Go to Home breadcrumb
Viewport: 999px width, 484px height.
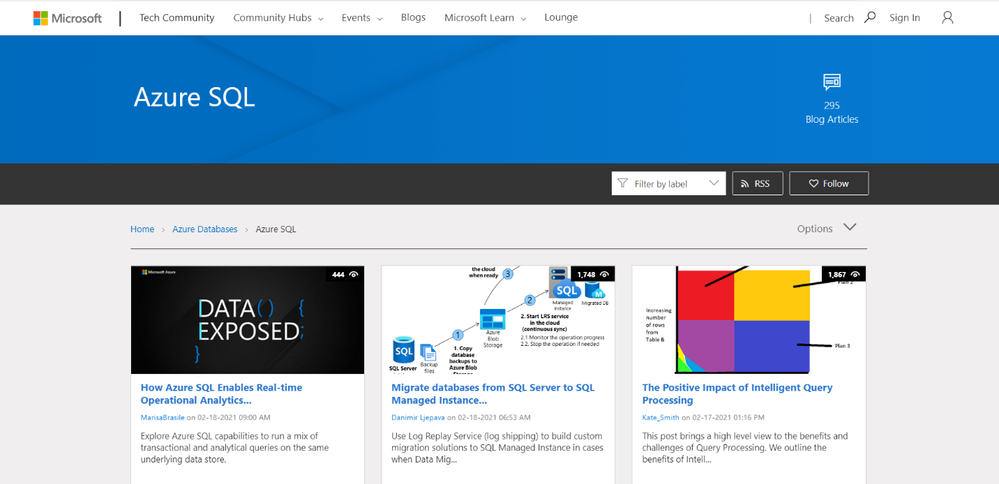click(x=142, y=229)
